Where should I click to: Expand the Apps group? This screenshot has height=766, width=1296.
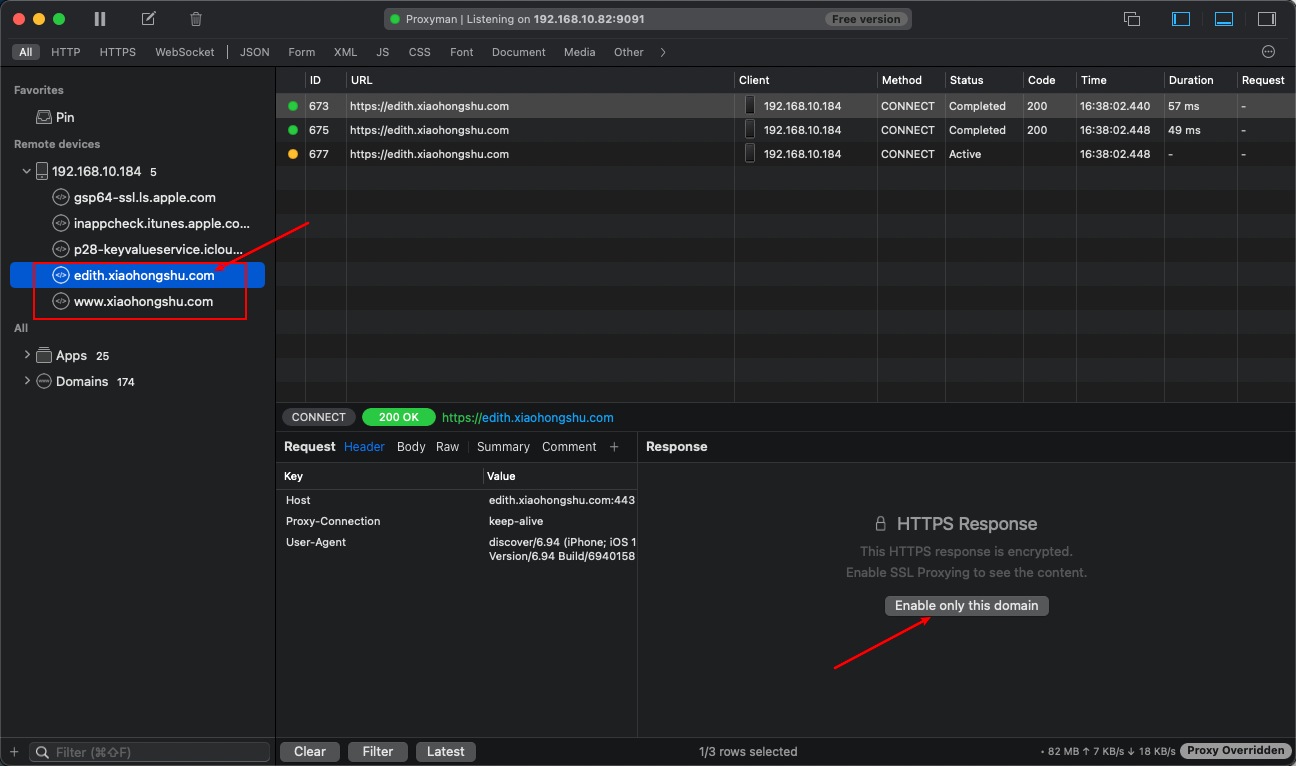27,355
